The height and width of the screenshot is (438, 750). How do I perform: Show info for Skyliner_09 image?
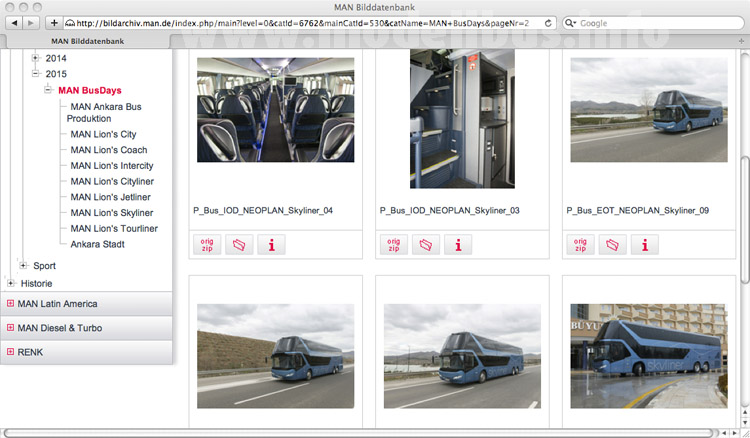click(x=644, y=245)
